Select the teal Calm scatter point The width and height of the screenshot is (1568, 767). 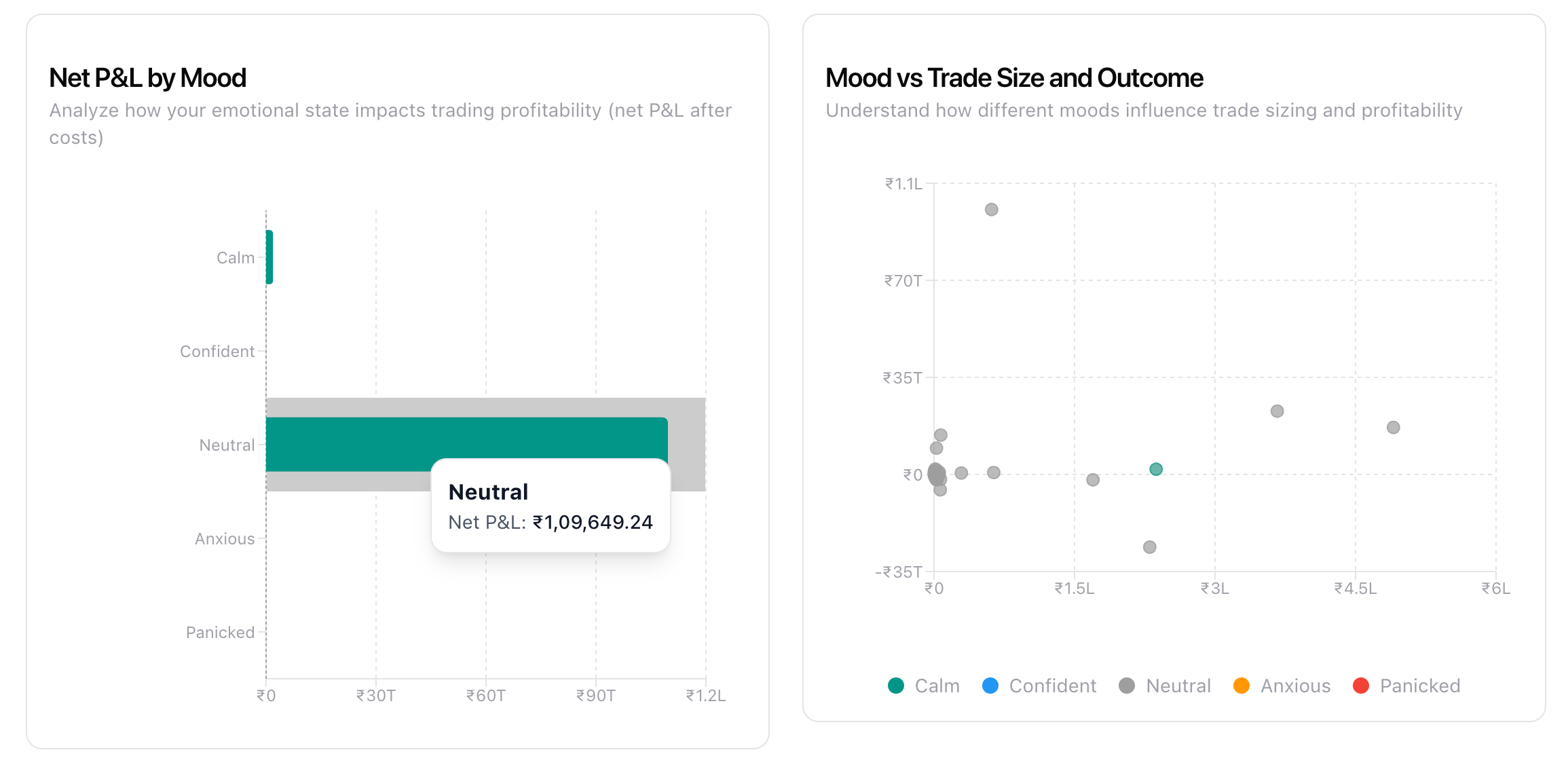click(x=1156, y=469)
